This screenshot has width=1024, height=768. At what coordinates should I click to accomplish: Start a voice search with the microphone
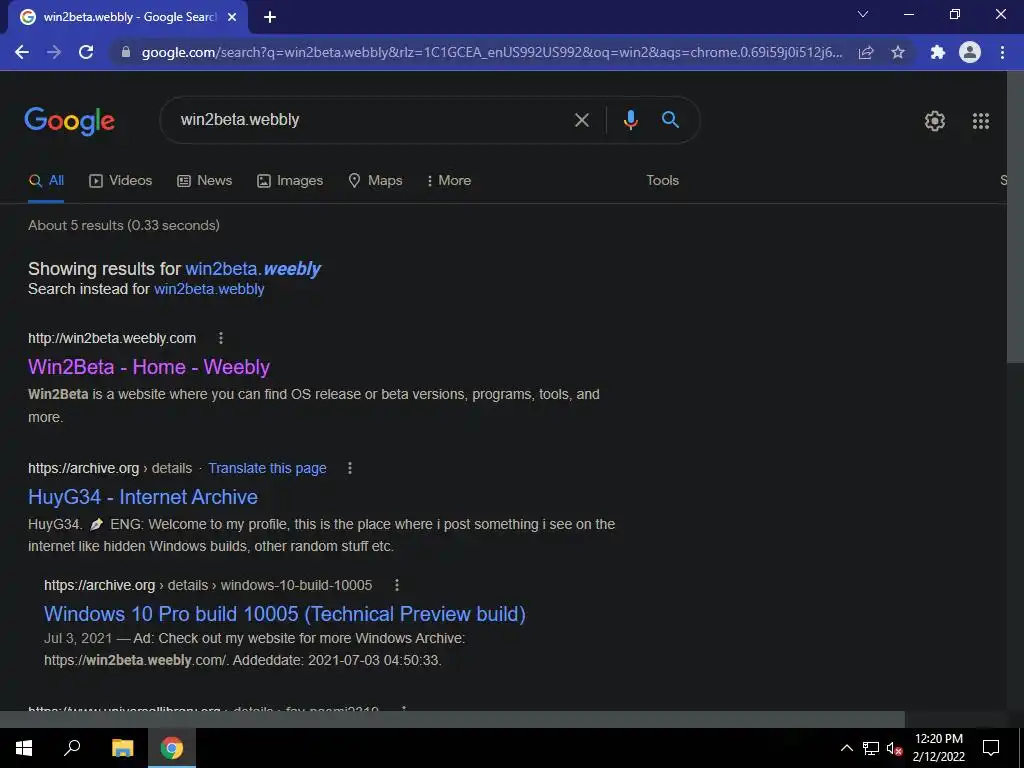tap(630, 120)
